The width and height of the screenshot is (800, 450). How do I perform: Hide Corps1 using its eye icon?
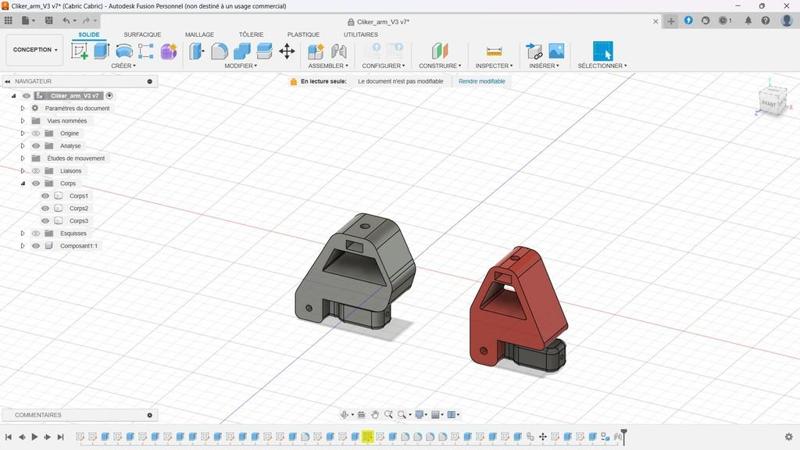coord(45,196)
